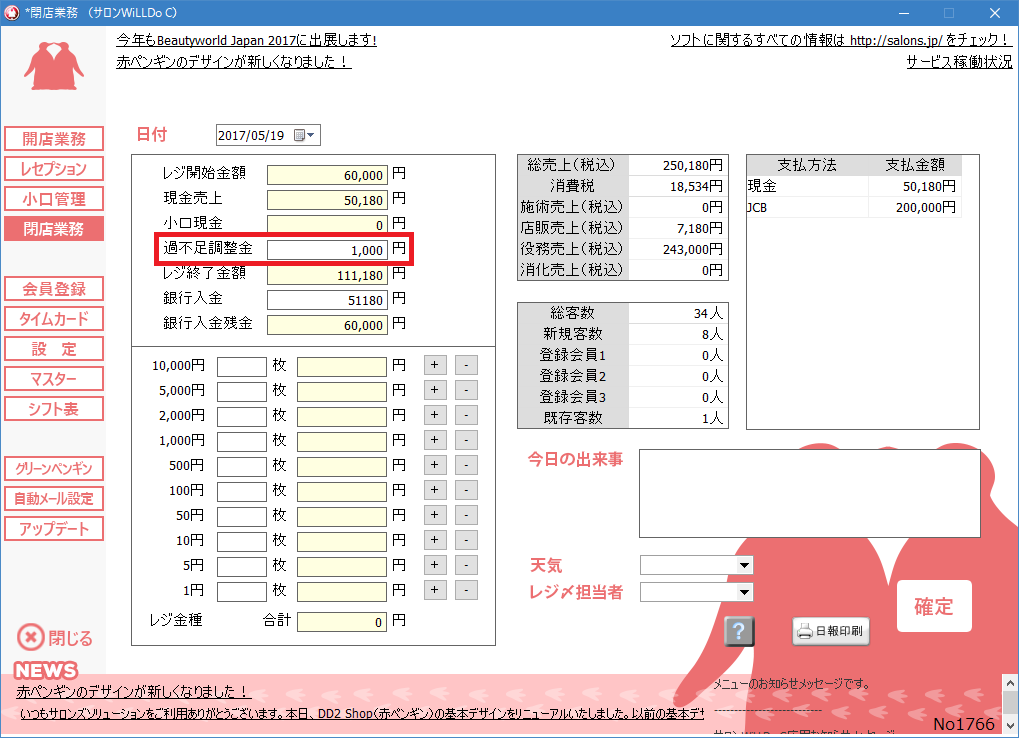Click the Beautyworld Japan 2017 announcement link
Viewport: 1019px width, 738px height.
click(x=246, y=40)
